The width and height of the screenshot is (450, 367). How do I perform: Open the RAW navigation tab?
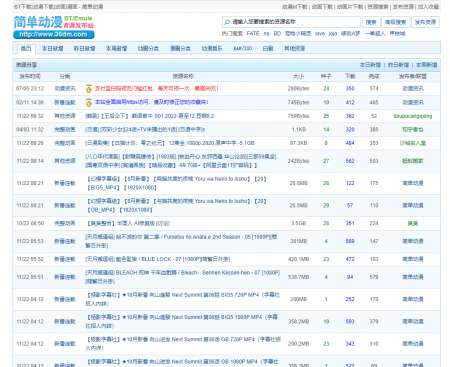click(243, 48)
